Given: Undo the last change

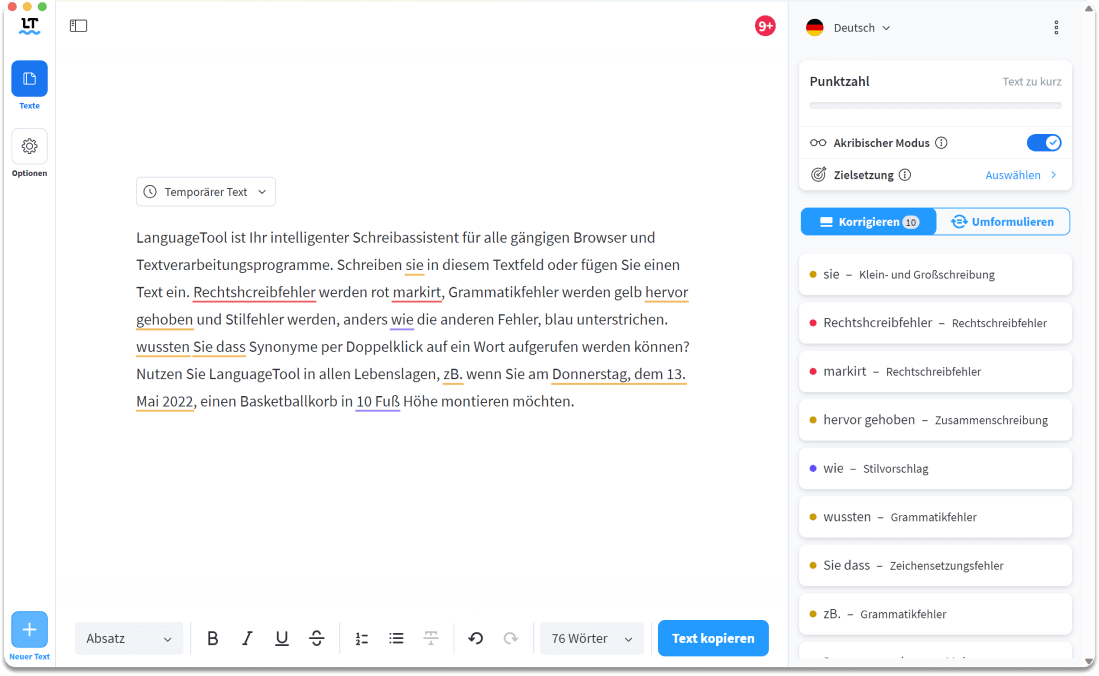Looking at the screenshot, I should pyautogui.click(x=476, y=638).
